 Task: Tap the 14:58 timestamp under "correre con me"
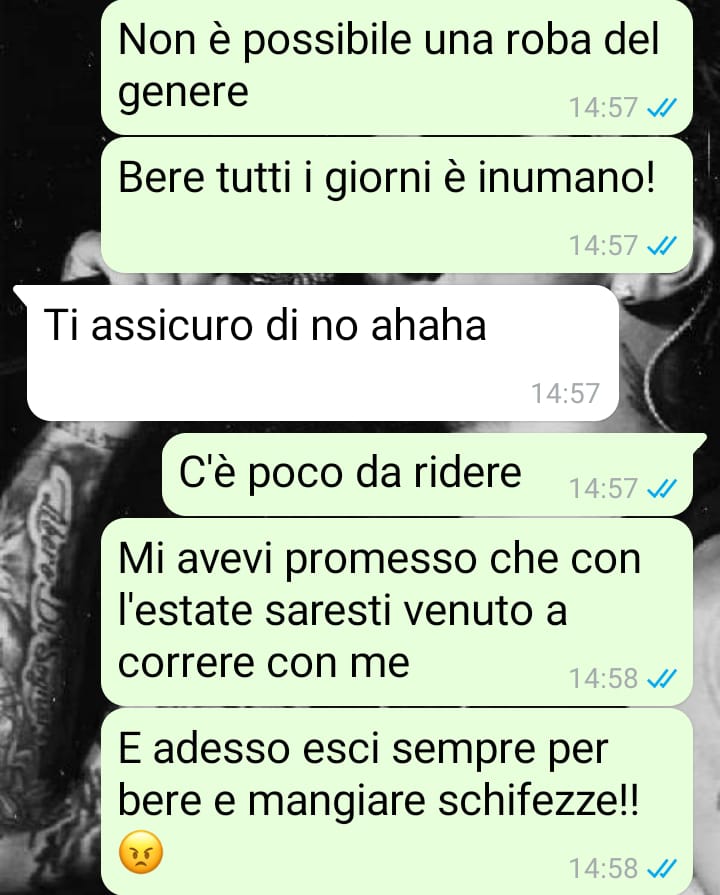click(603, 678)
